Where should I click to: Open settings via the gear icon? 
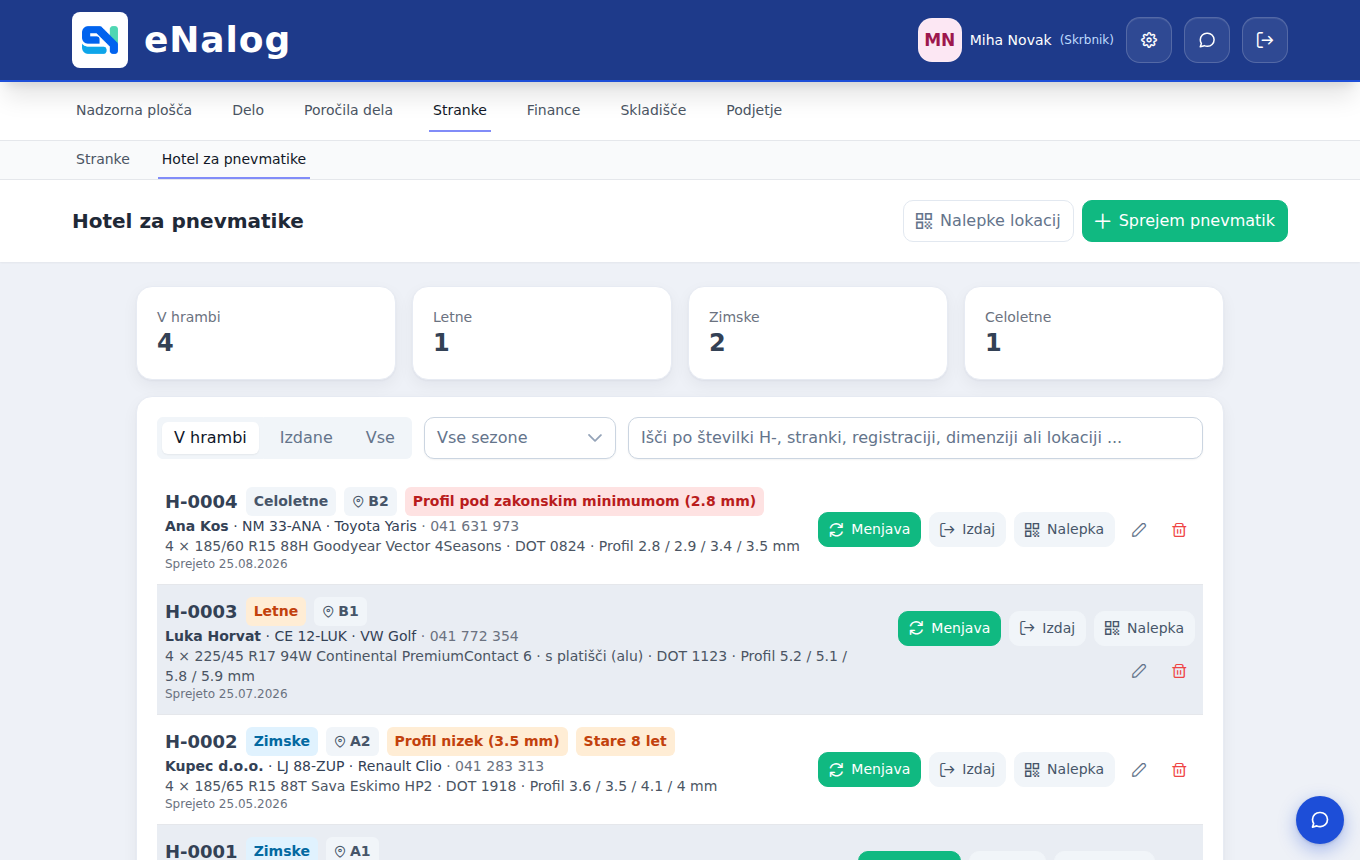(1149, 40)
